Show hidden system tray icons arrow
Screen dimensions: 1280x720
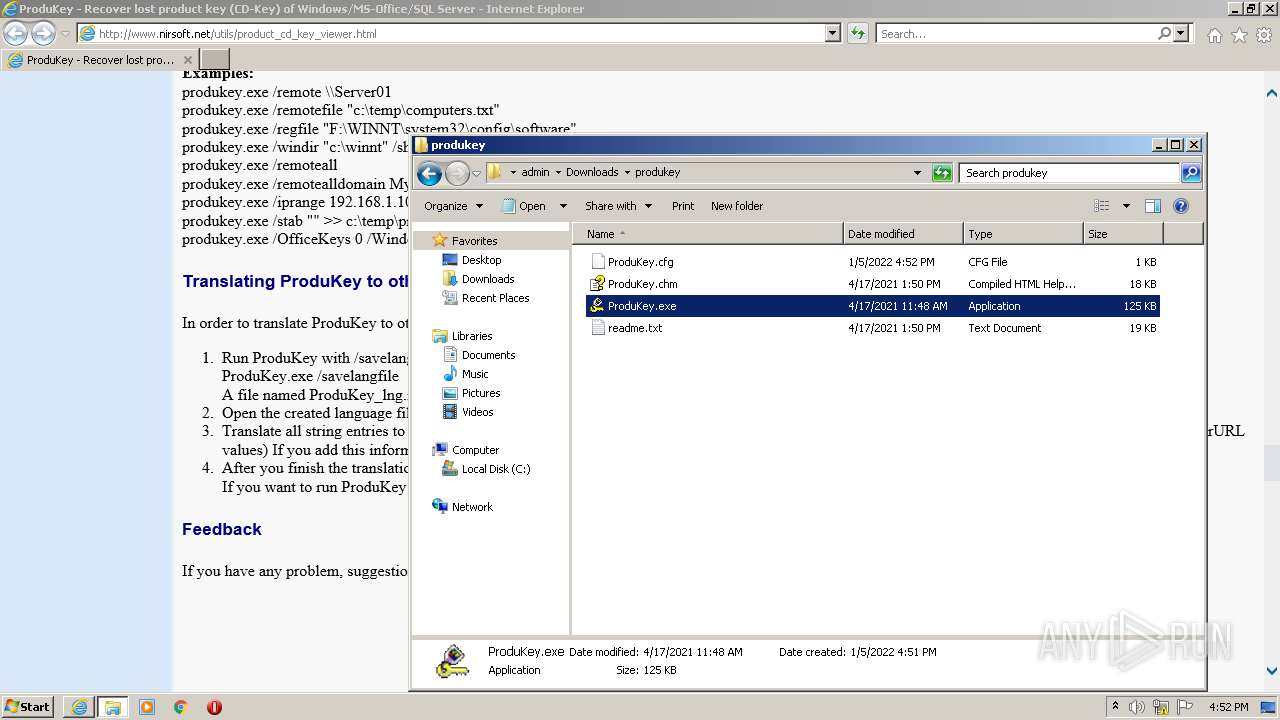(1115, 707)
